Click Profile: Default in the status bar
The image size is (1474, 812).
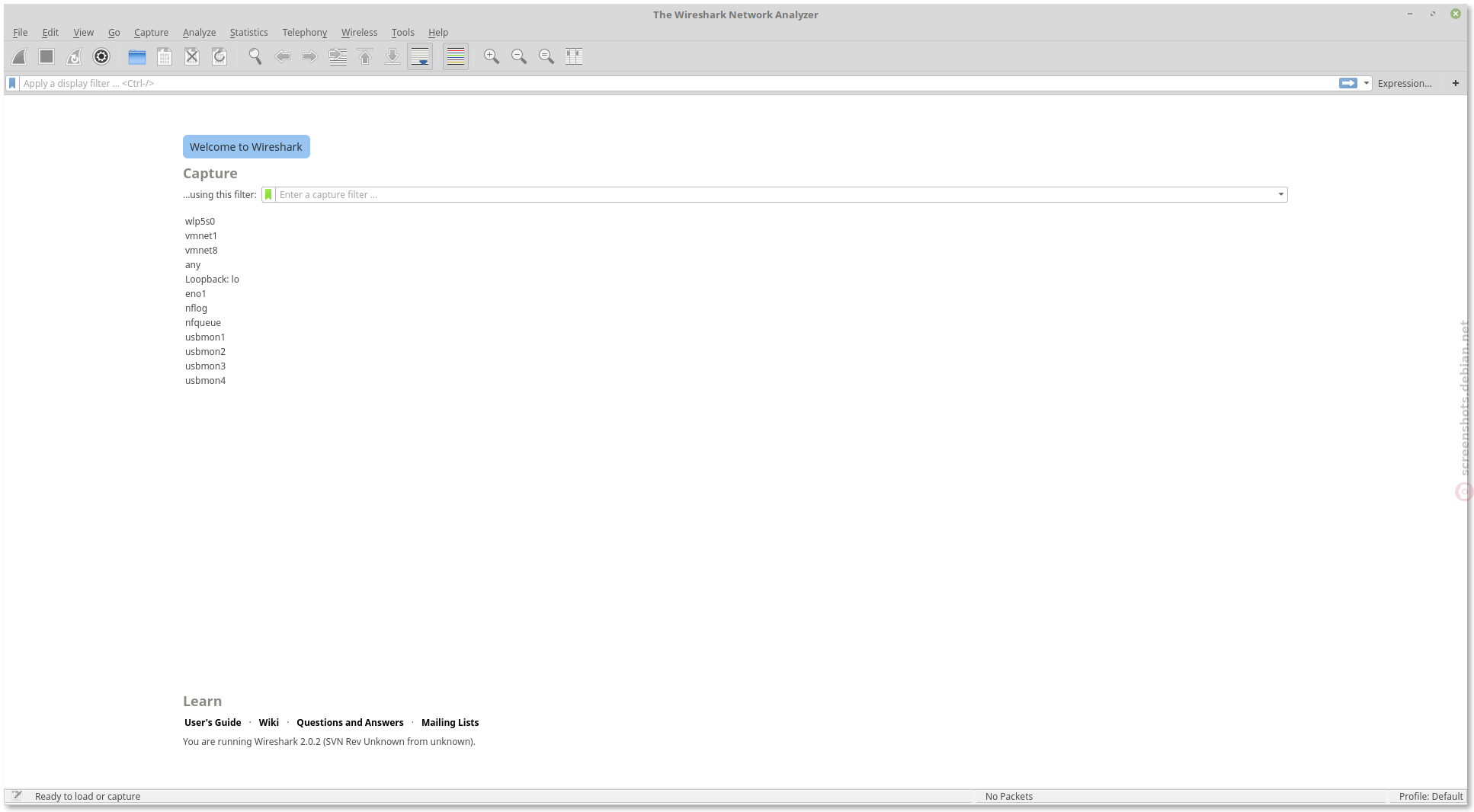coord(1431,796)
